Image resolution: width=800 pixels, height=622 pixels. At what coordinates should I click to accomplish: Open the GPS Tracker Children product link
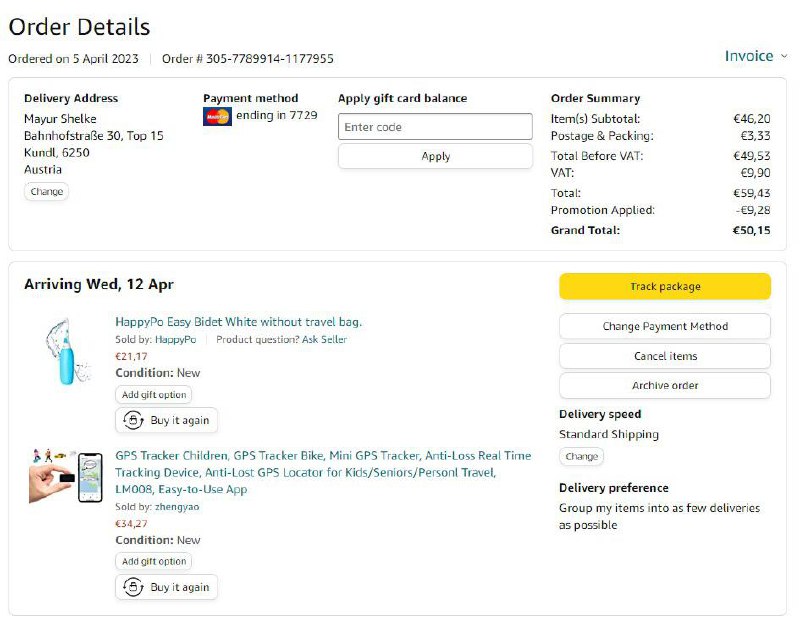click(x=323, y=456)
